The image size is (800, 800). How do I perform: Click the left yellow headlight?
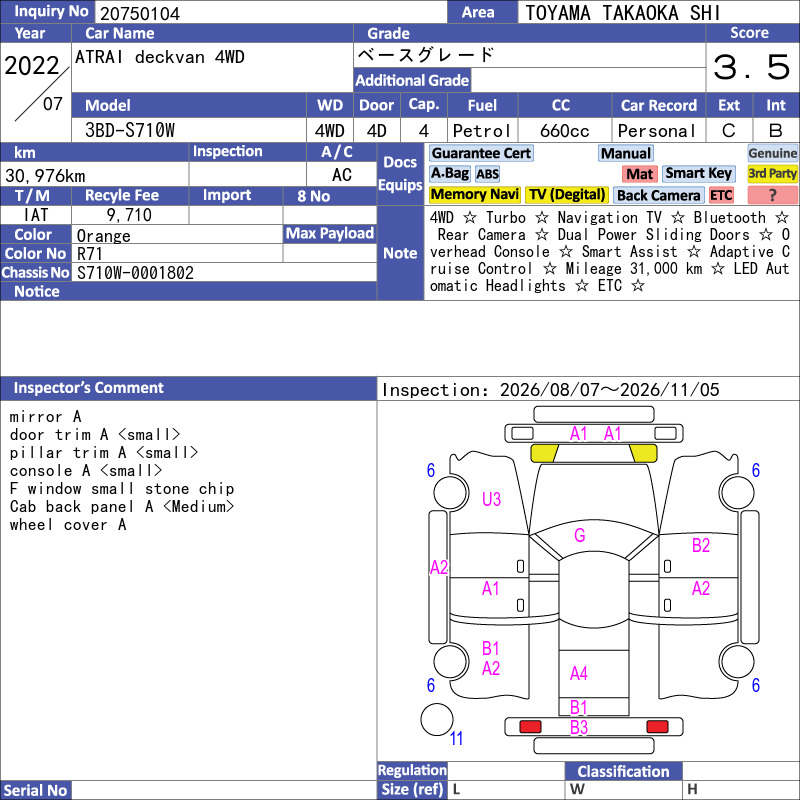coord(544,453)
